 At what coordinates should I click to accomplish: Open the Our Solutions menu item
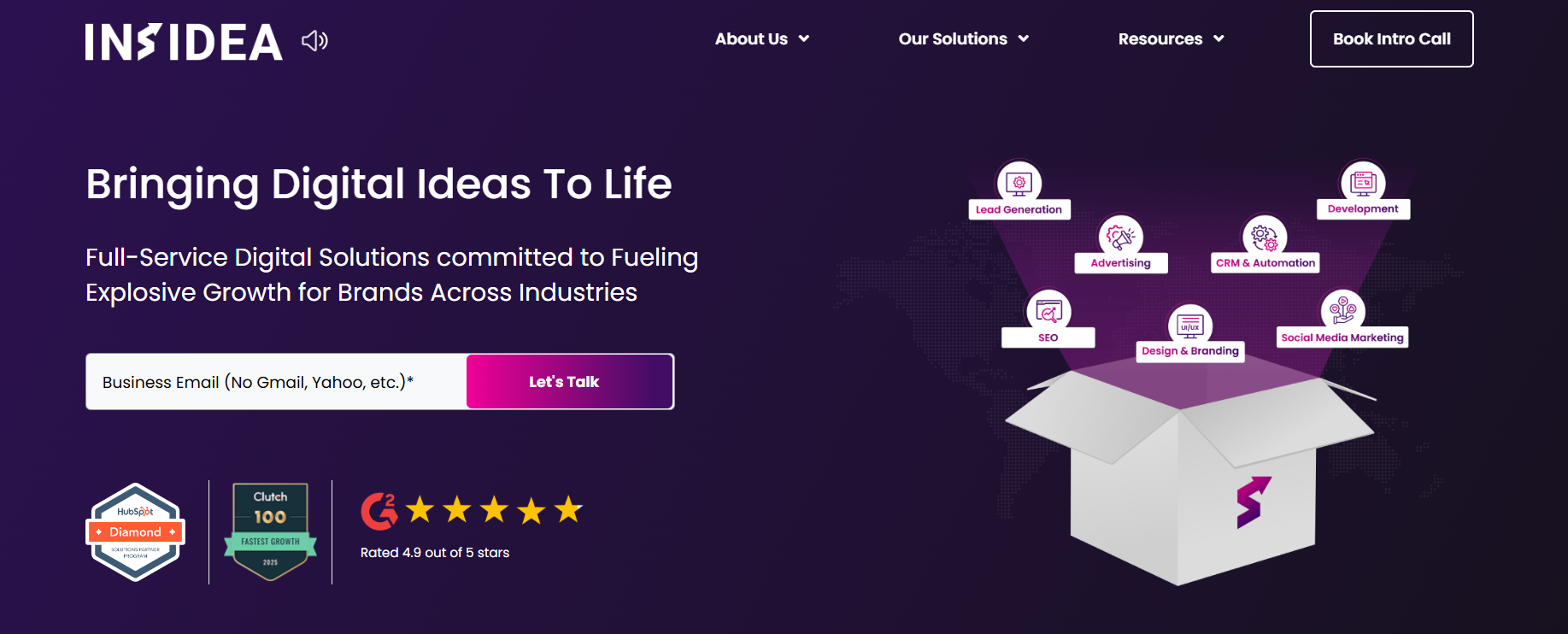(953, 38)
